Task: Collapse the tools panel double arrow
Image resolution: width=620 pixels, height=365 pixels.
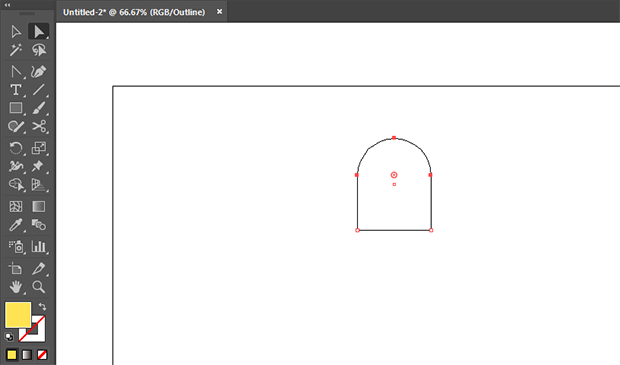Action: pyautogui.click(x=7, y=5)
